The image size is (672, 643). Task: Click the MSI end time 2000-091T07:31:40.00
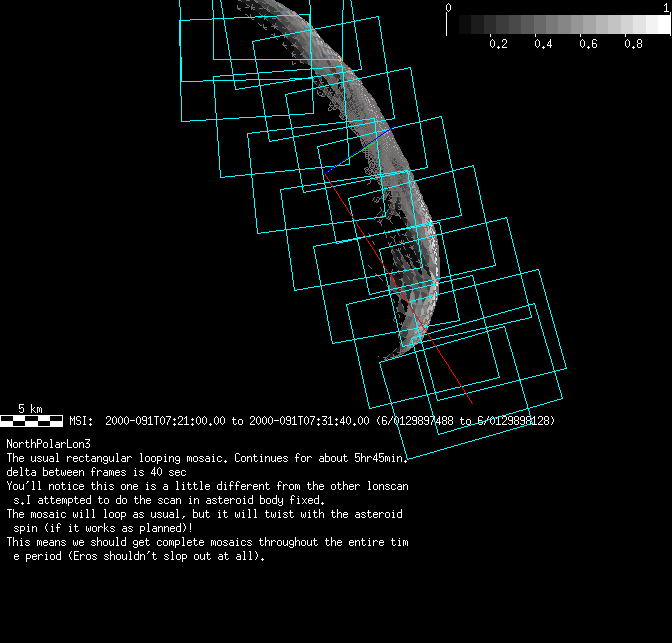coord(309,421)
